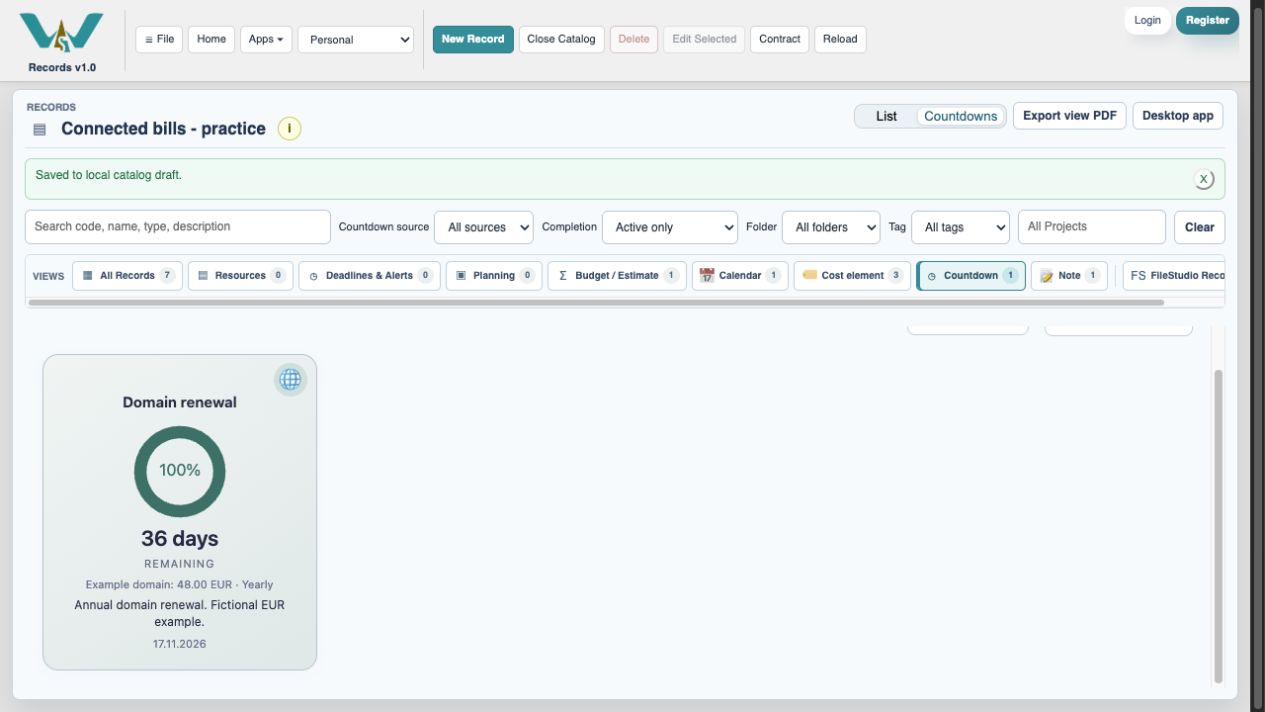Click the Register button
Viewport: 1265px width, 712px height.
click(1207, 20)
